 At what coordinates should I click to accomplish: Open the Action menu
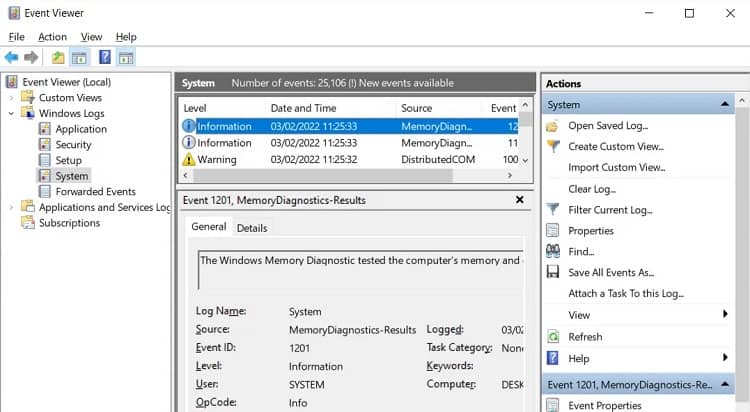(53, 37)
